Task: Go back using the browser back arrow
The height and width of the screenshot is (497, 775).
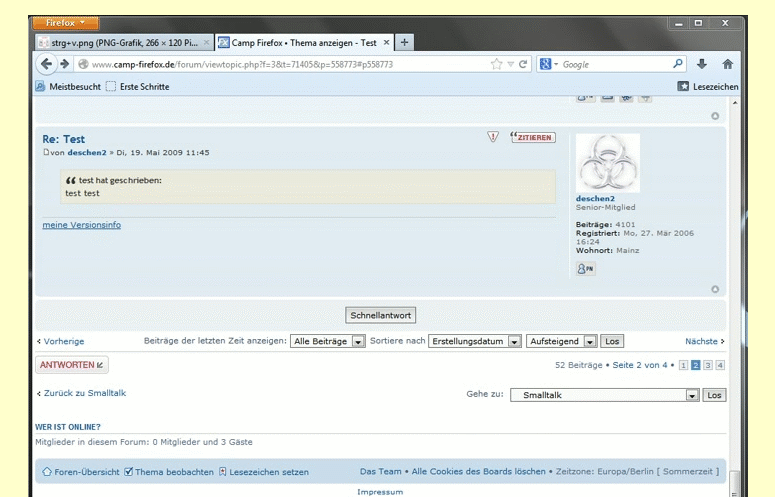Action: (x=46, y=64)
